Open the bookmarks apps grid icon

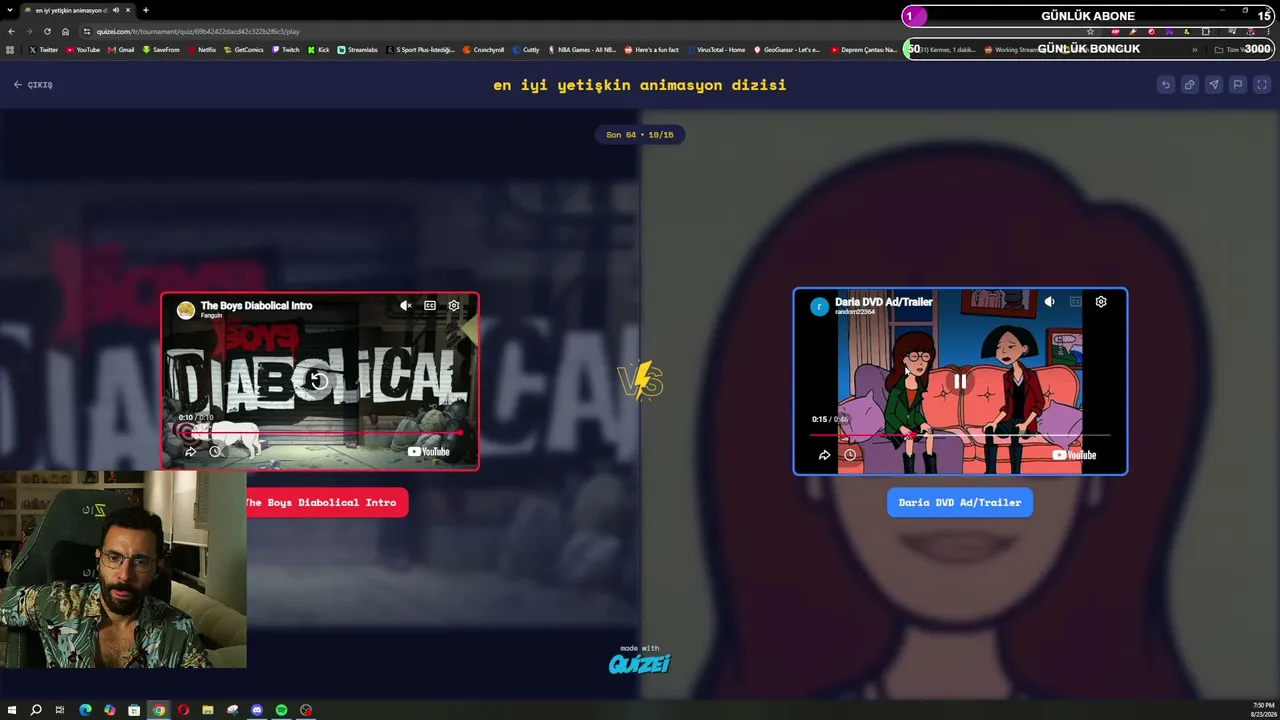[x=11, y=50]
